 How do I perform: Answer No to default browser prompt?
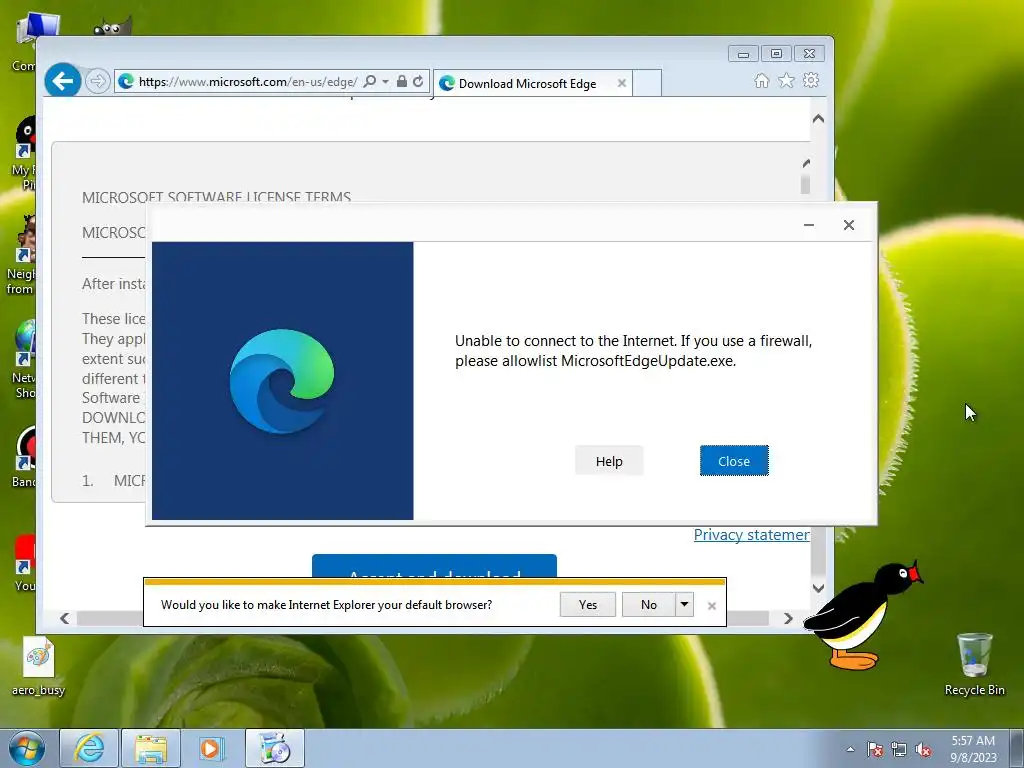click(x=648, y=605)
